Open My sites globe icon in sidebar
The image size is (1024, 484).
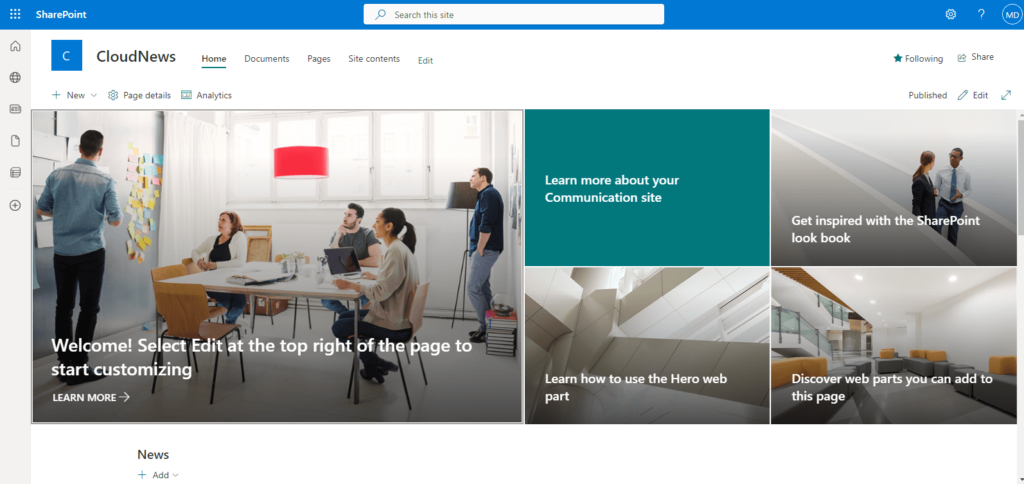point(15,78)
